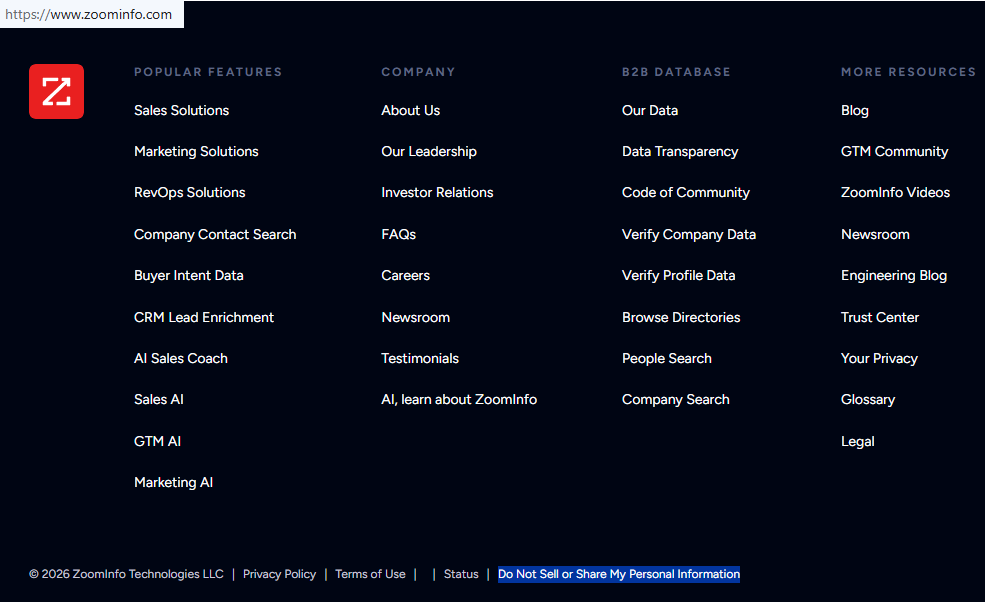Open Investor Relations link
This screenshot has height=602, width=985.
click(x=437, y=192)
